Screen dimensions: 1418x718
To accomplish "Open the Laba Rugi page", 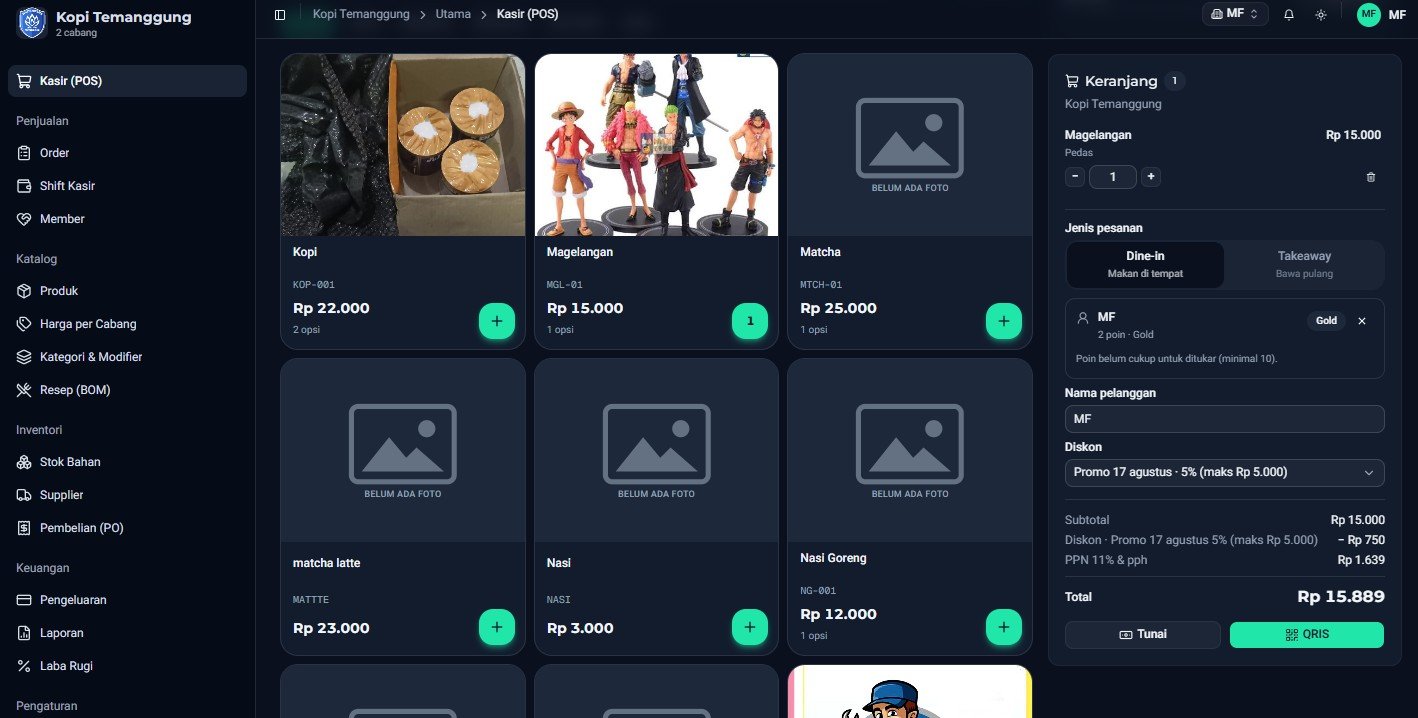I will [x=127, y=666].
